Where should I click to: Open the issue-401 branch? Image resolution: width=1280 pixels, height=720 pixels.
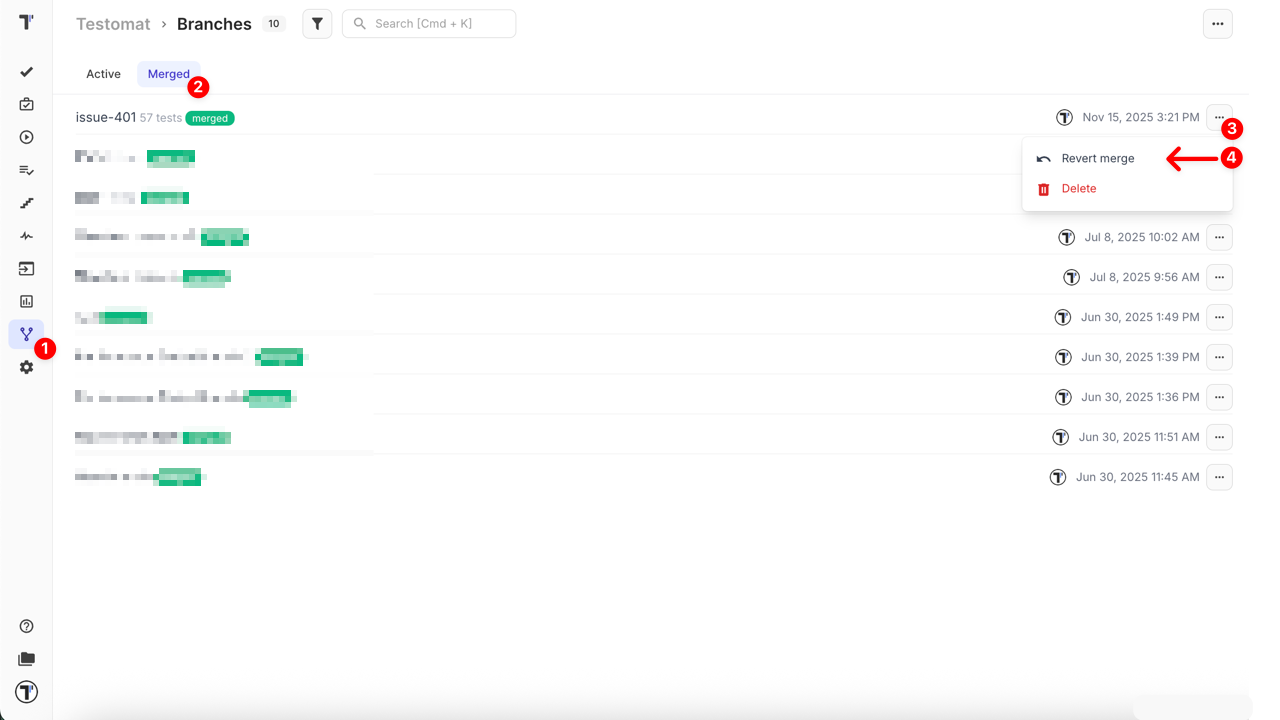point(105,118)
